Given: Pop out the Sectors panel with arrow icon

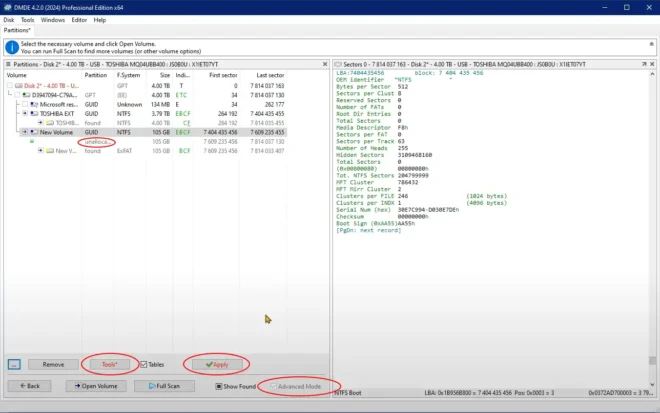Looking at the screenshot, I should pyautogui.click(x=644, y=64).
